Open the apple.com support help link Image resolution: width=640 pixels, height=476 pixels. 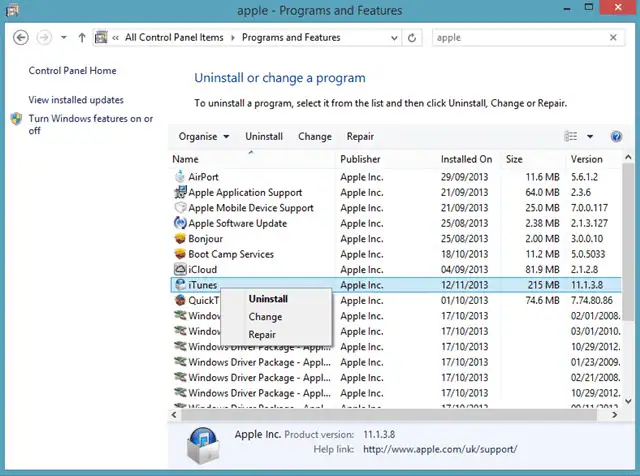pos(440,449)
